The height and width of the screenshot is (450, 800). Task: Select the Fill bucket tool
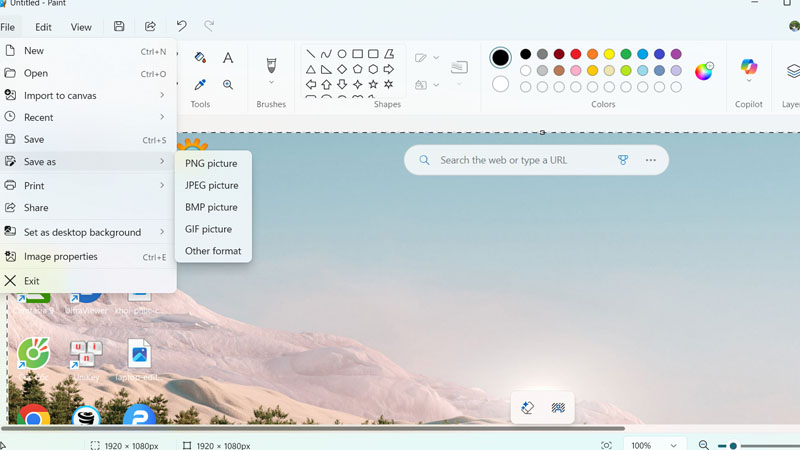(x=200, y=58)
